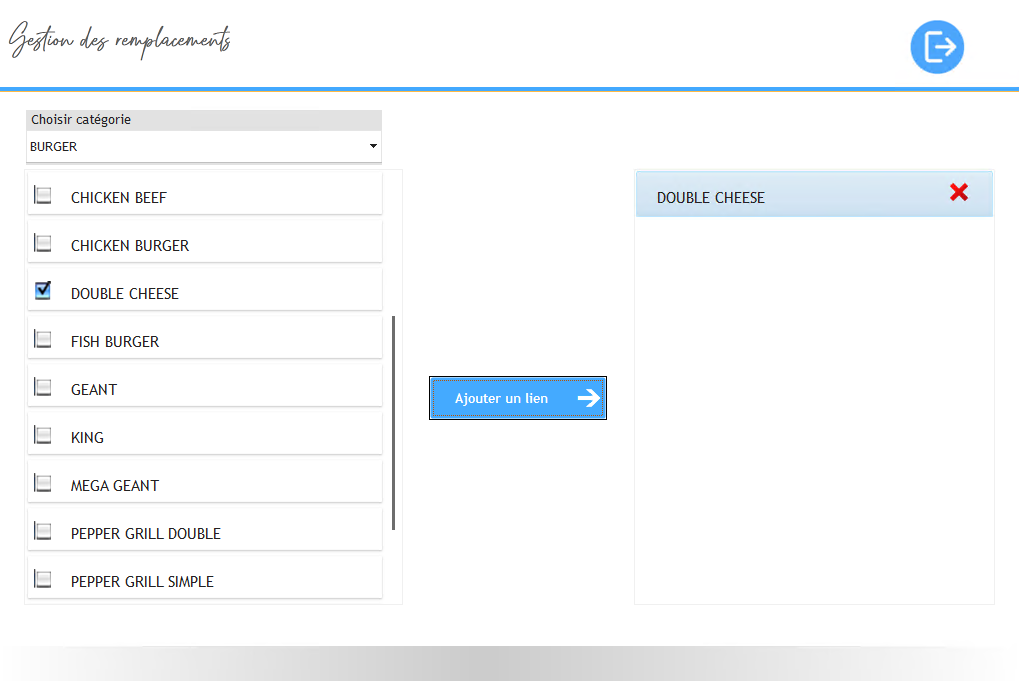The height and width of the screenshot is (694, 1019).
Task: Click the MEGA GEANT item label
Action: point(115,486)
